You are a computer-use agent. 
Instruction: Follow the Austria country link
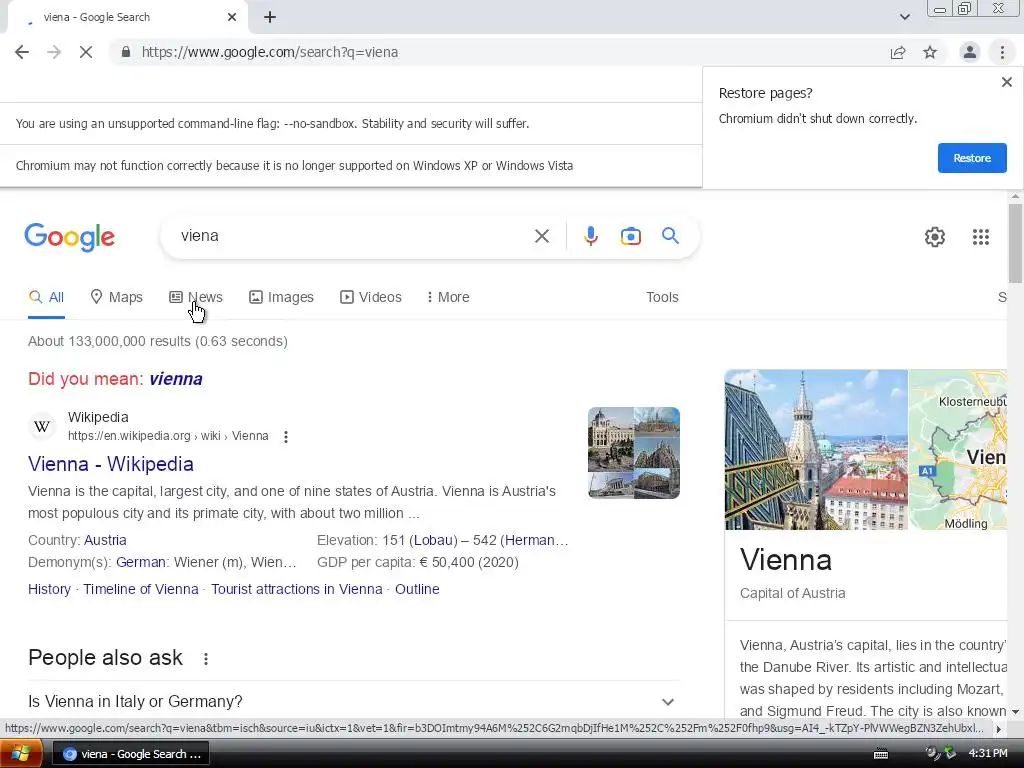pos(105,540)
